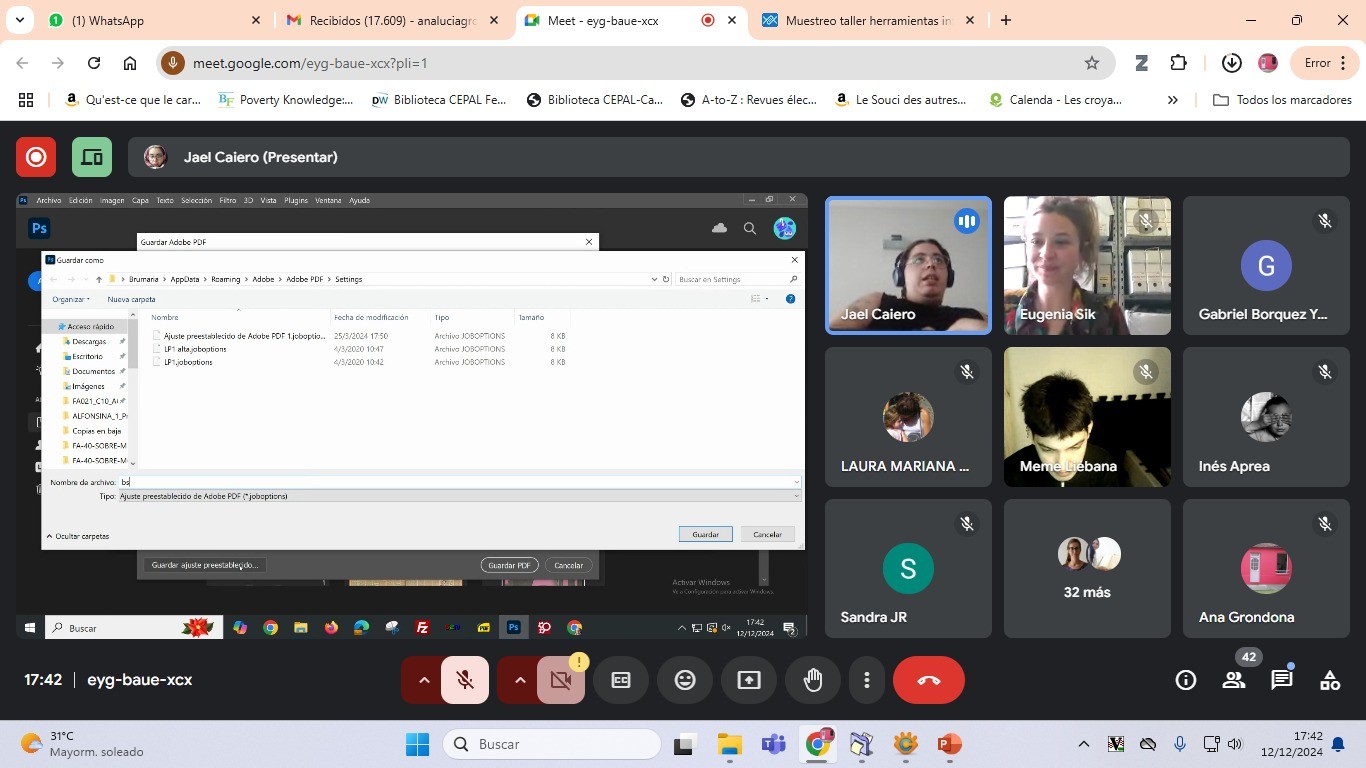Viewport: 1366px width, 768px height.
Task: Toggle closed captions
Action: click(x=621, y=680)
